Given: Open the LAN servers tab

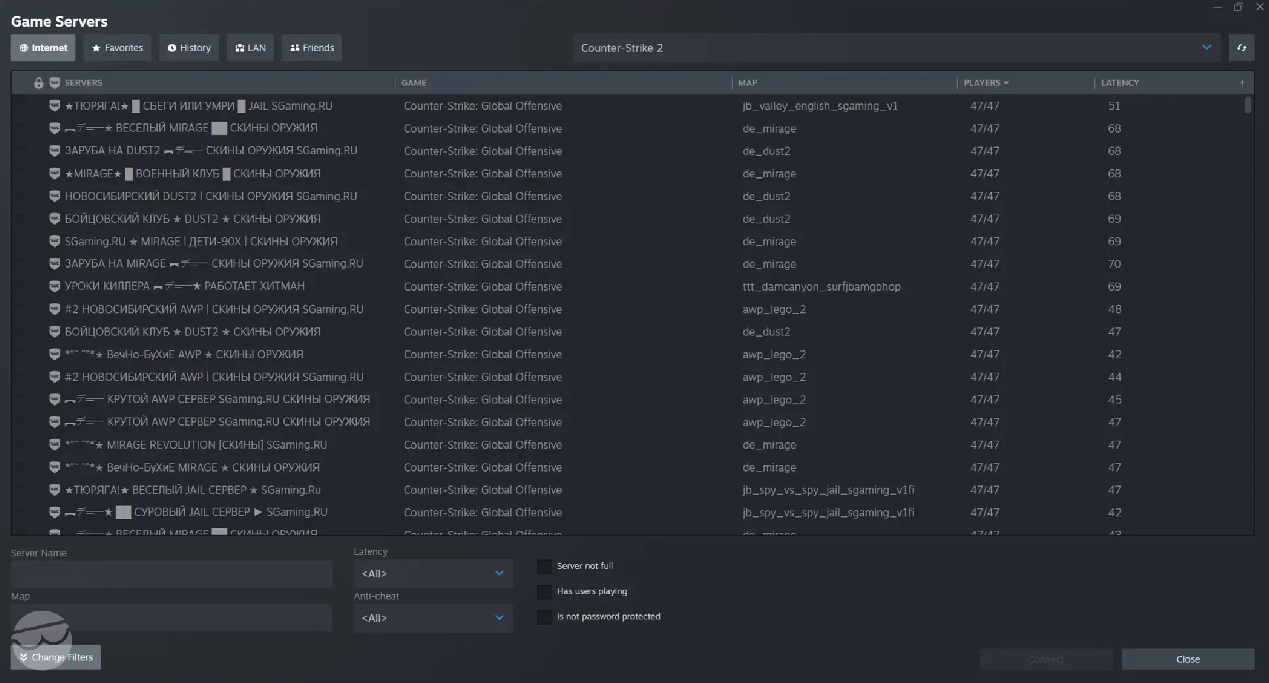Looking at the screenshot, I should (250, 48).
